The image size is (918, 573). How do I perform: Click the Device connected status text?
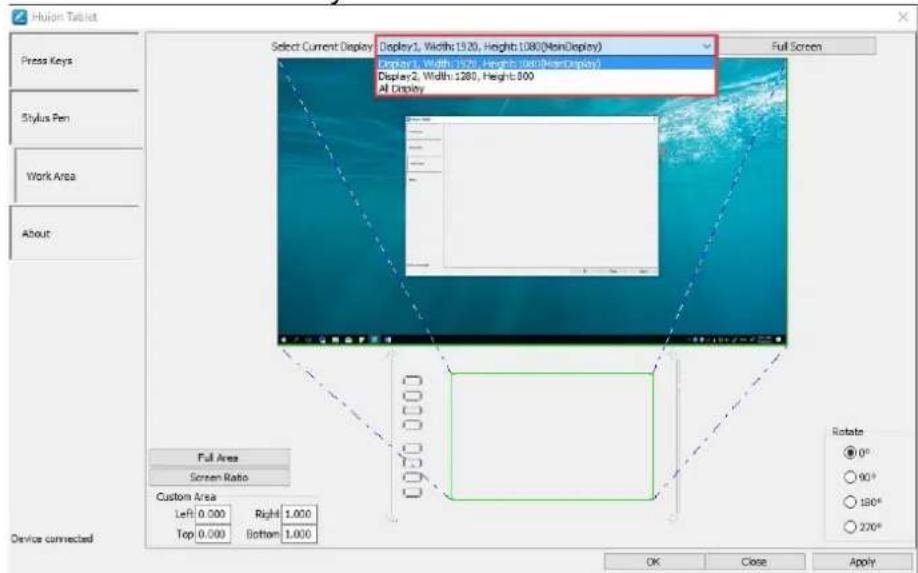[x=52, y=538]
